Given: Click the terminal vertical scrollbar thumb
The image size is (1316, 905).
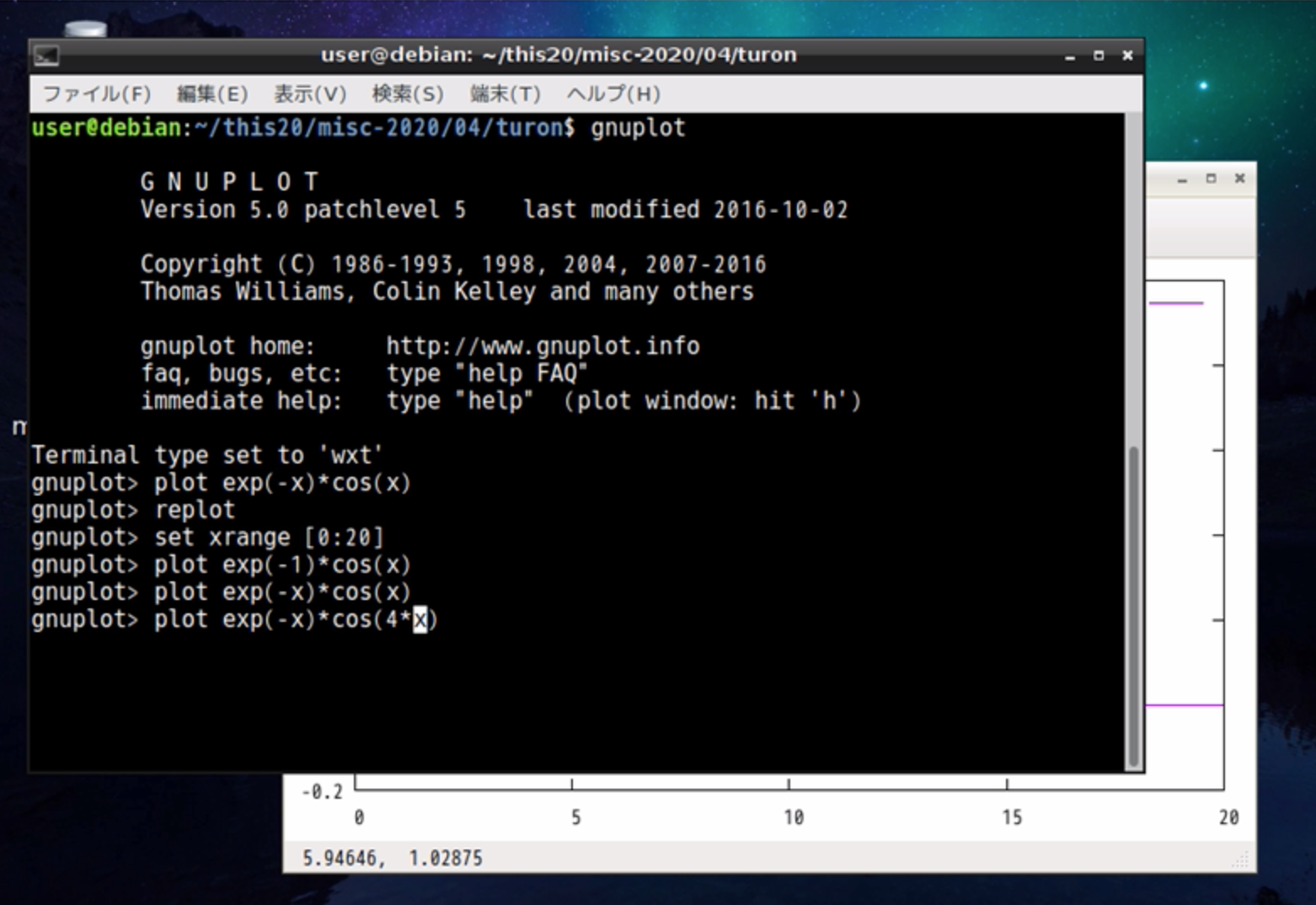Looking at the screenshot, I should point(1134,607).
